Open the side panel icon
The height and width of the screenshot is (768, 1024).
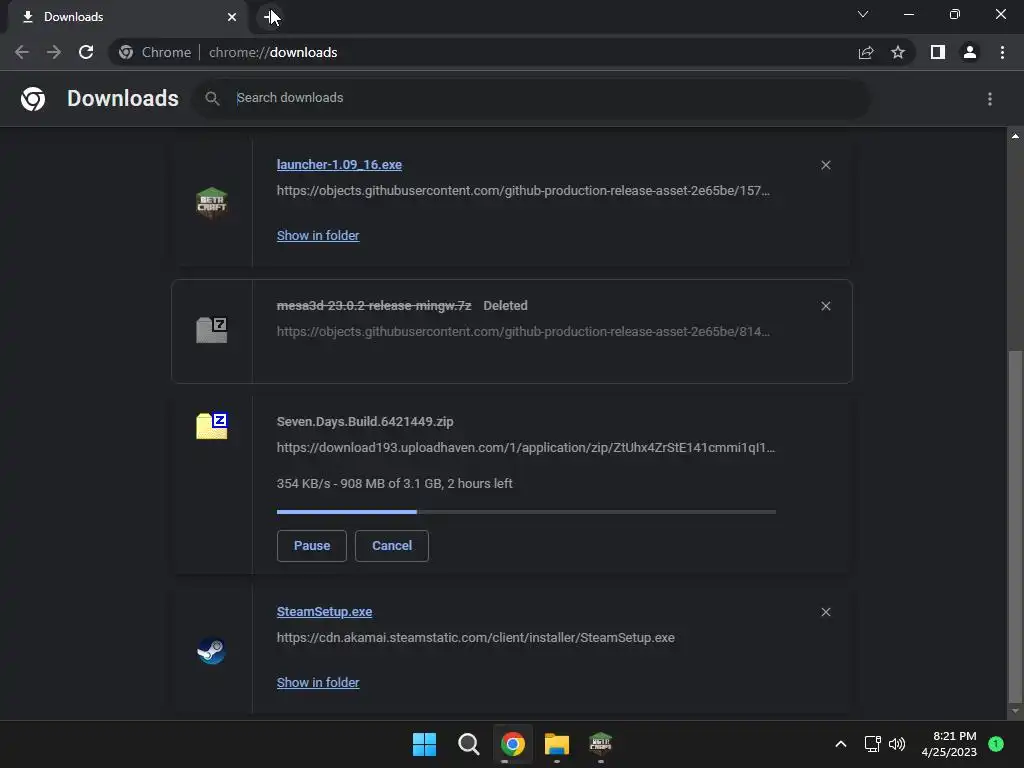coord(938,52)
